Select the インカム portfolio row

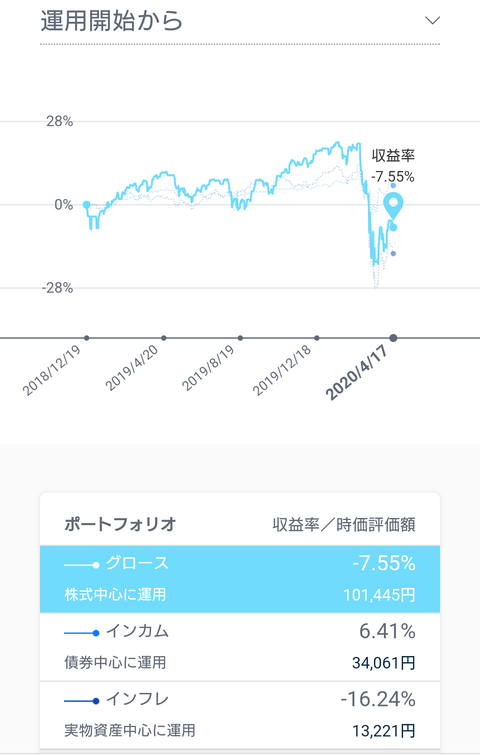point(240,647)
